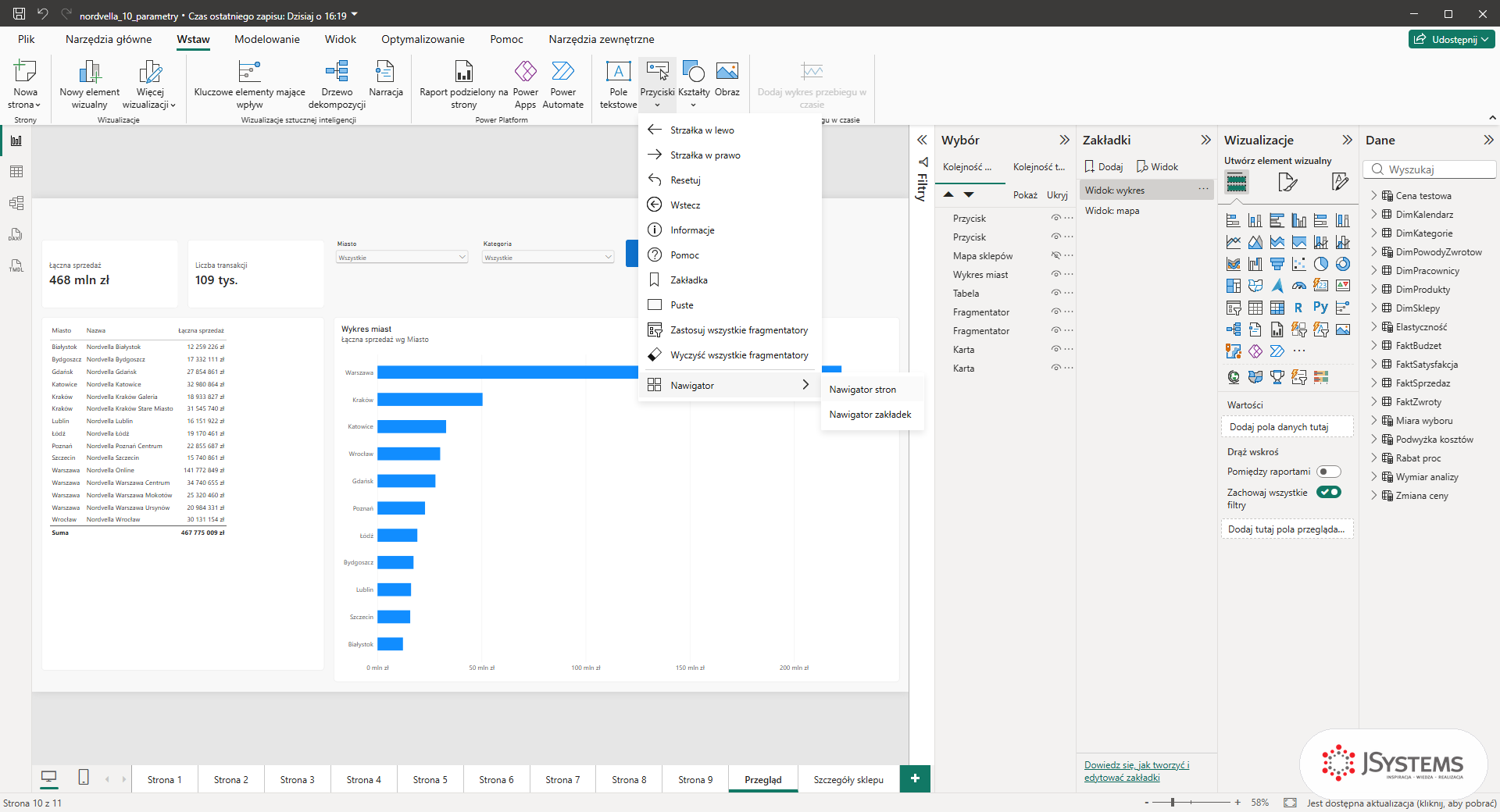The width and height of the screenshot is (1500, 812).
Task: Open model view in left sidebar
Action: click(16, 203)
